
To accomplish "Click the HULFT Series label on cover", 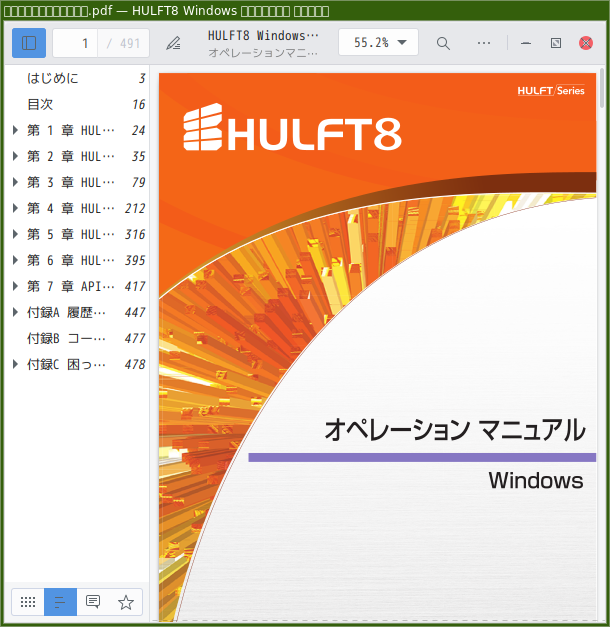I will [x=551, y=91].
